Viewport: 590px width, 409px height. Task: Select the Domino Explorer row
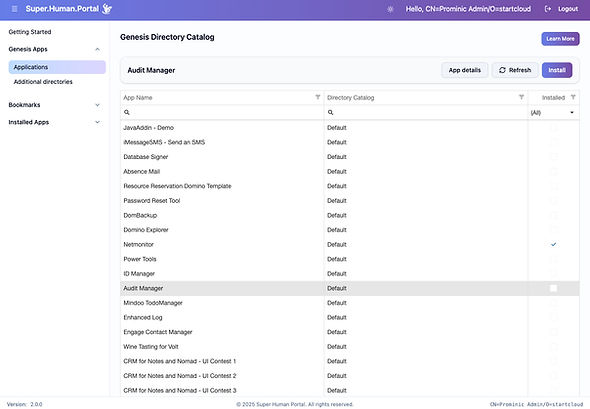pos(350,230)
